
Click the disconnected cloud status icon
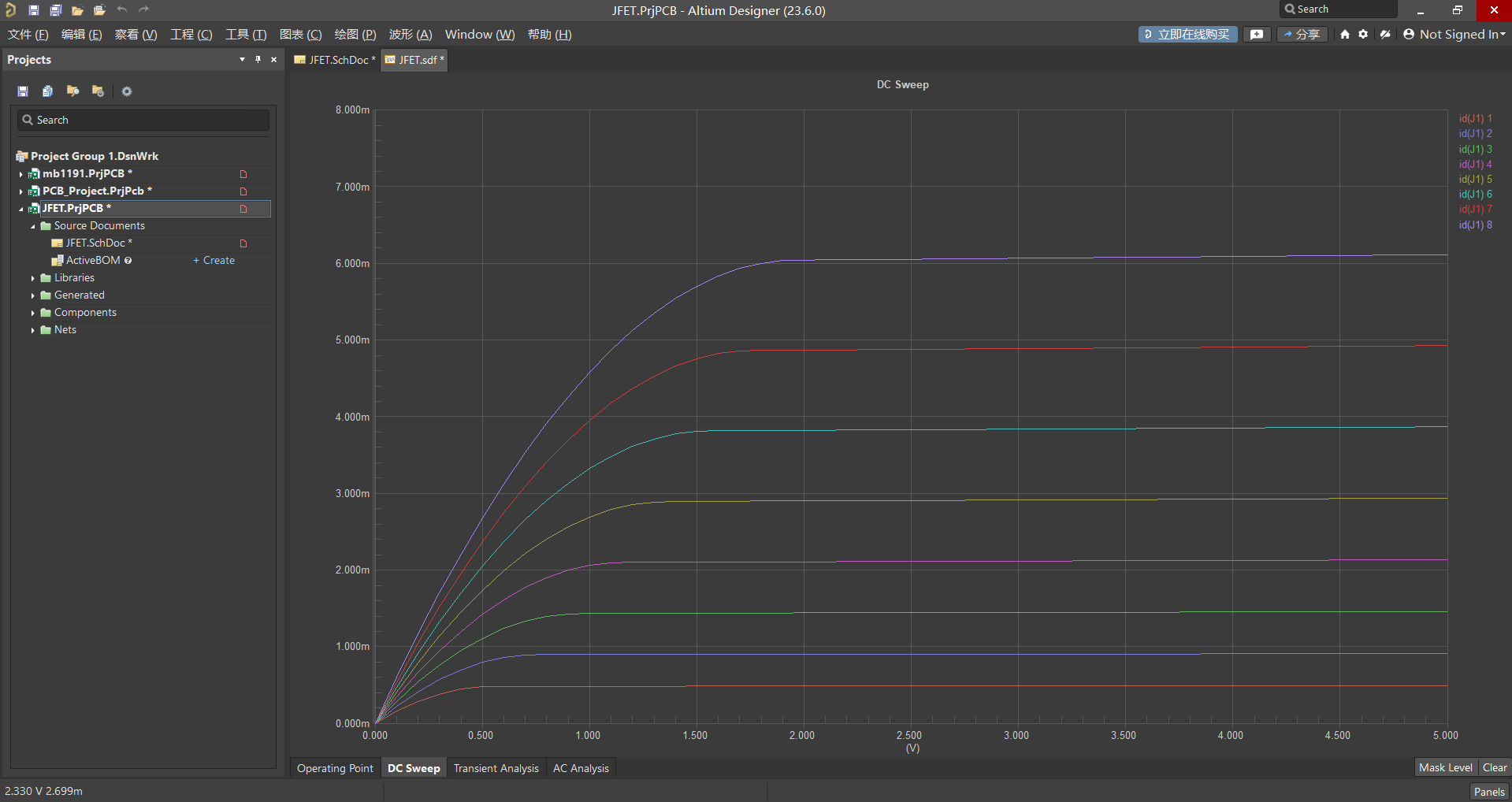(1385, 35)
